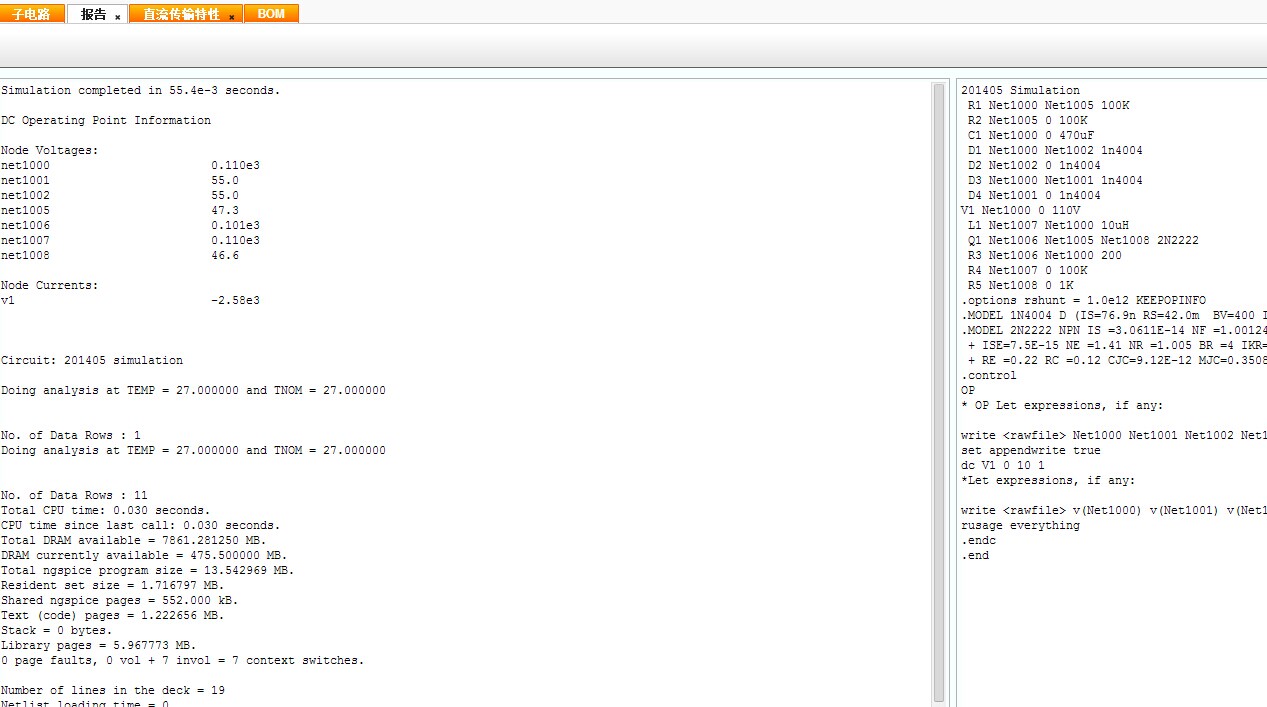Click netlist line 'V1 Net1000 0 110V'
The height and width of the screenshot is (707, 1267).
(1021, 210)
